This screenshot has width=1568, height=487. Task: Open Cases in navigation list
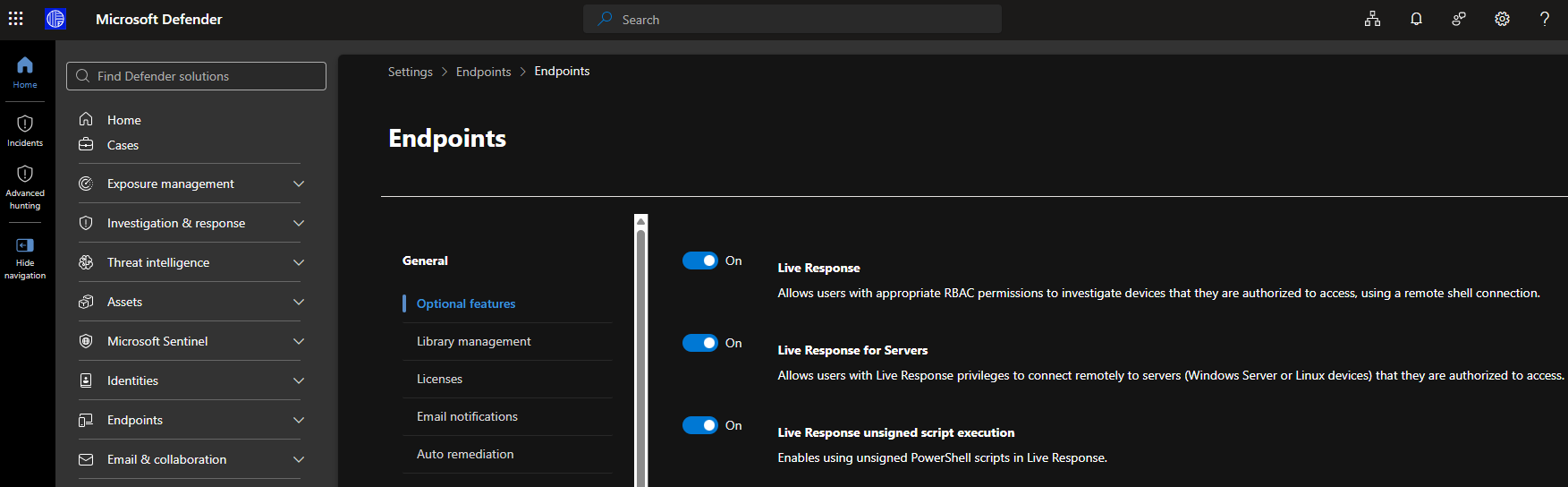point(123,145)
